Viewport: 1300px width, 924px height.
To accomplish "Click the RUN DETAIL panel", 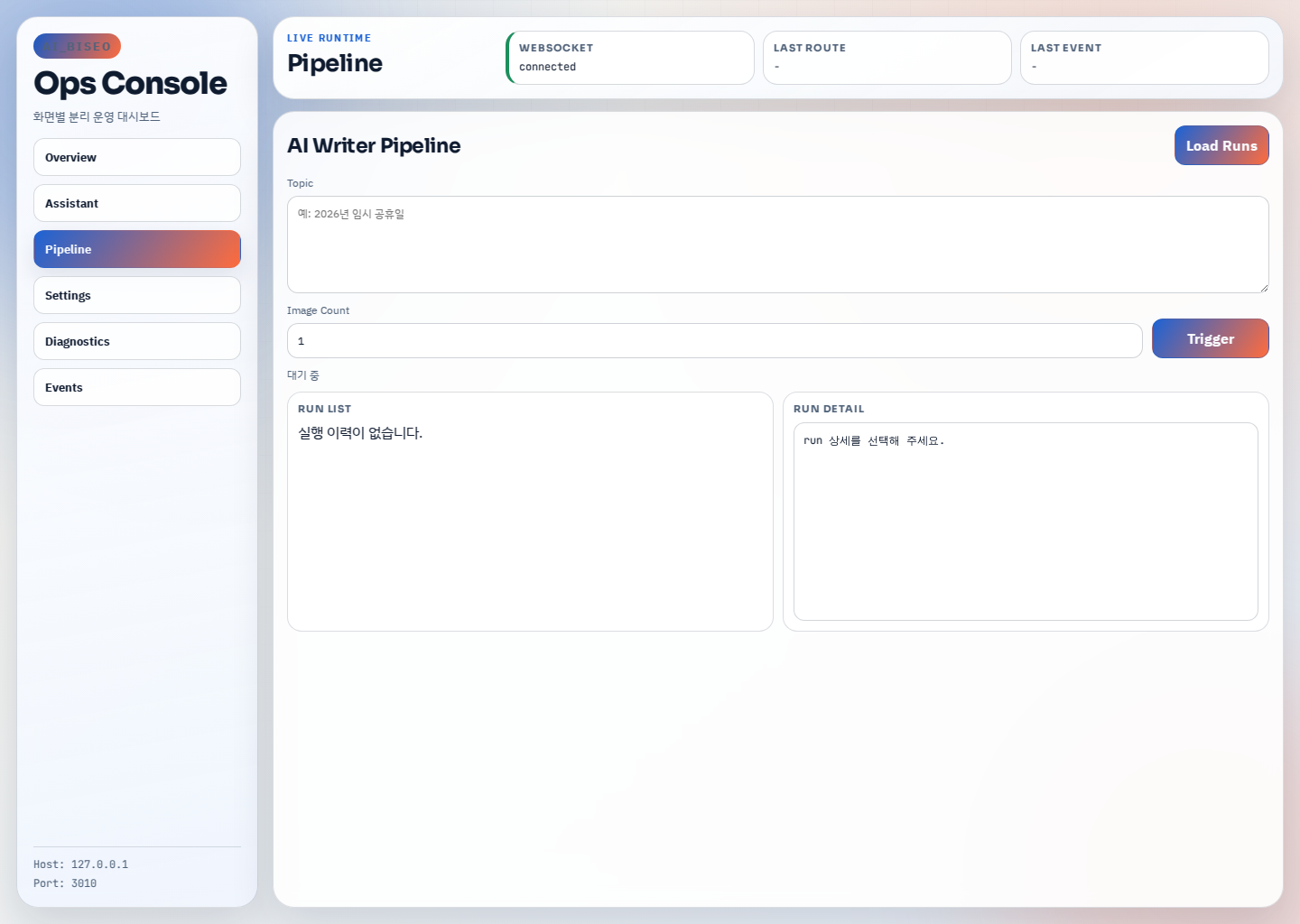I will click(1026, 511).
